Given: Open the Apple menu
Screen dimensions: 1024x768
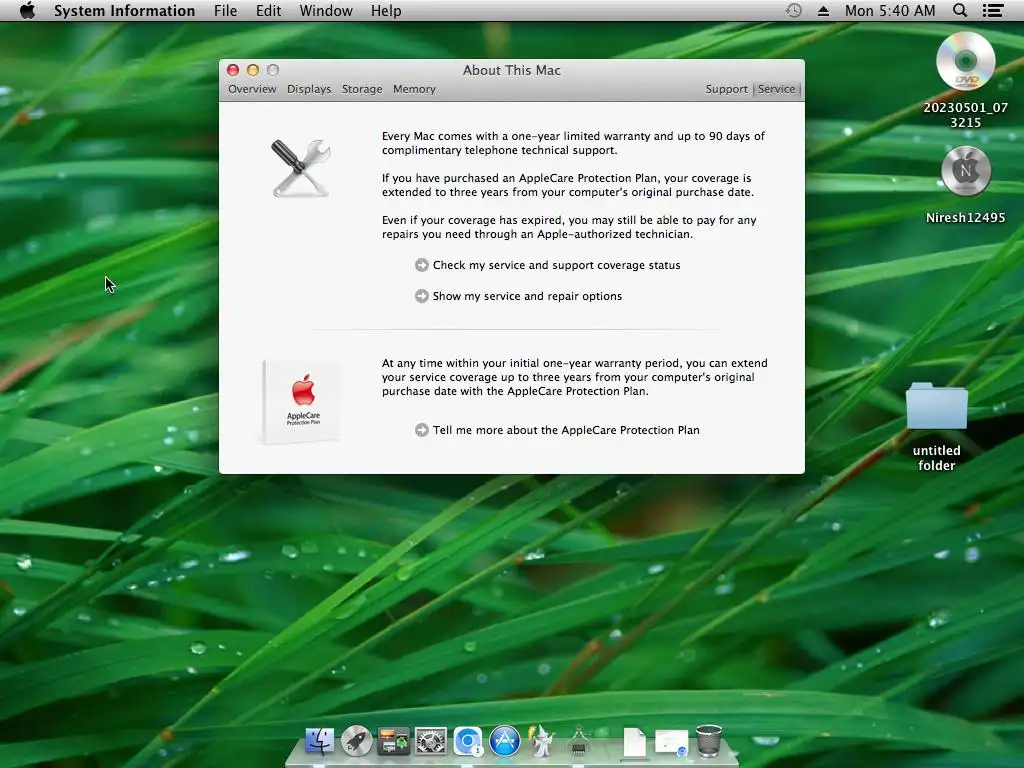Looking at the screenshot, I should pyautogui.click(x=27, y=10).
